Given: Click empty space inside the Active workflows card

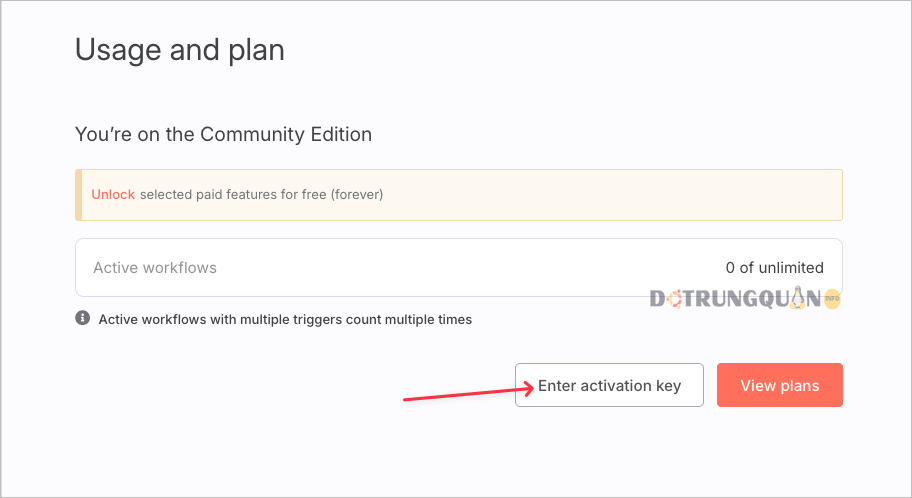Looking at the screenshot, I should pyautogui.click(x=465, y=268).
